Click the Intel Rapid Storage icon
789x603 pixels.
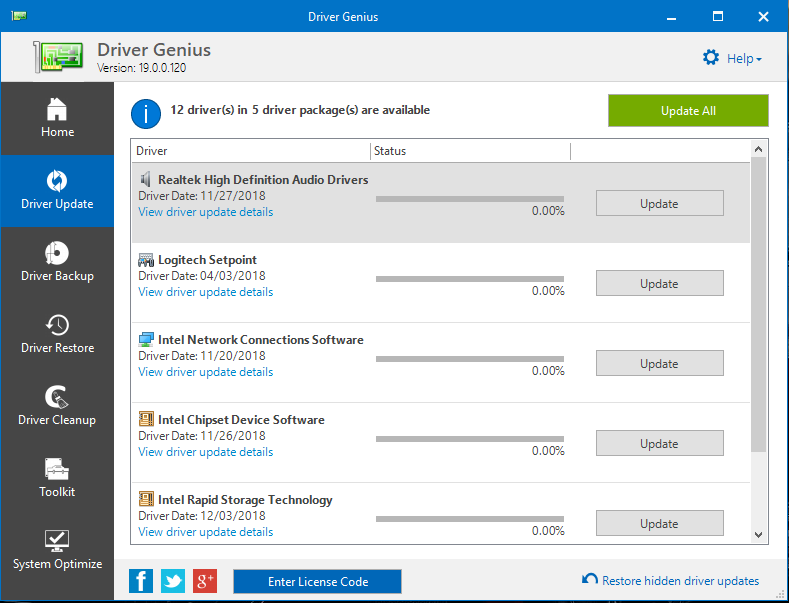click(x=145, y=499)
